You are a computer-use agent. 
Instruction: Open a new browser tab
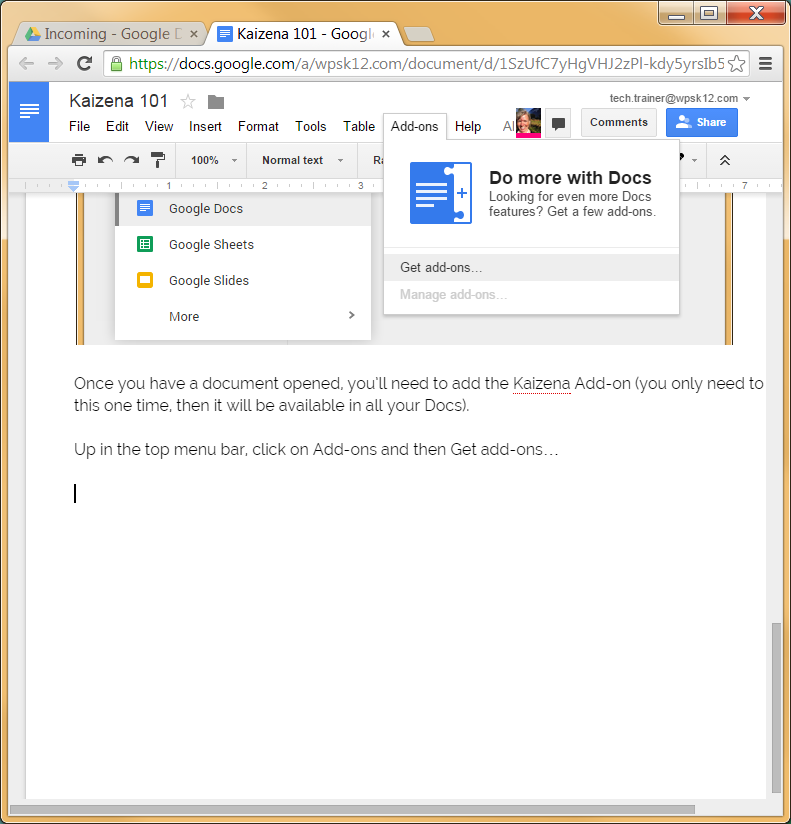click(419, 34)
